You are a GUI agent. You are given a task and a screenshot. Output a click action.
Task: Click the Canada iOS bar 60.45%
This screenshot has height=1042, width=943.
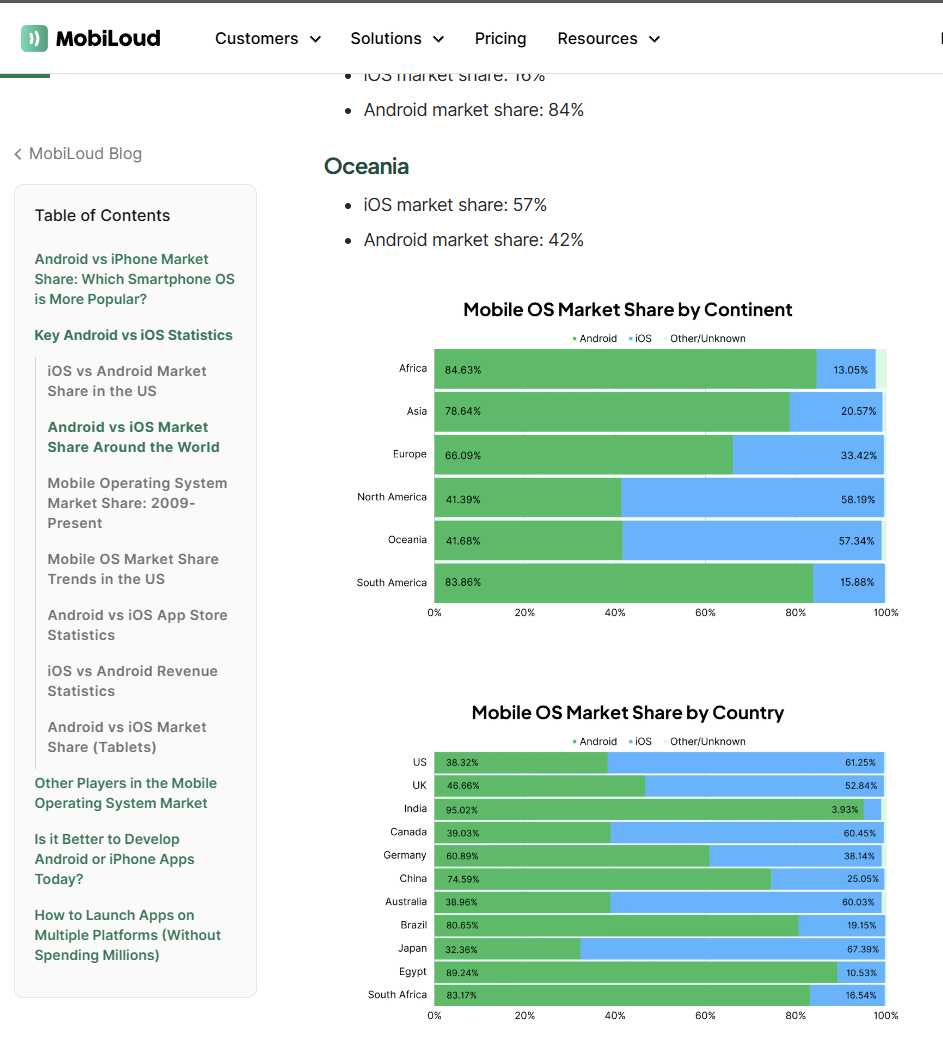[x=748, y=833]
